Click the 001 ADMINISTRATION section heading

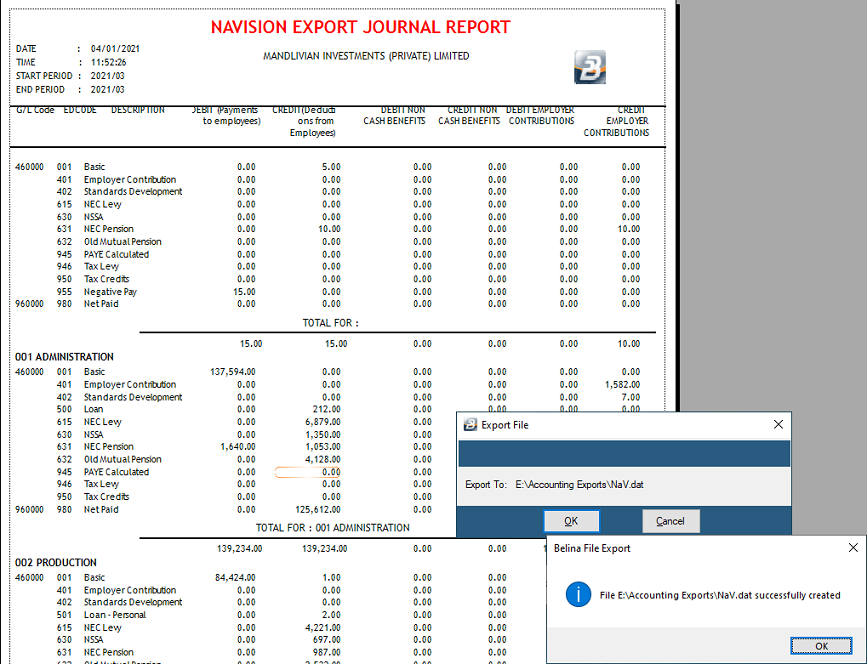click(x=64, y=357)
